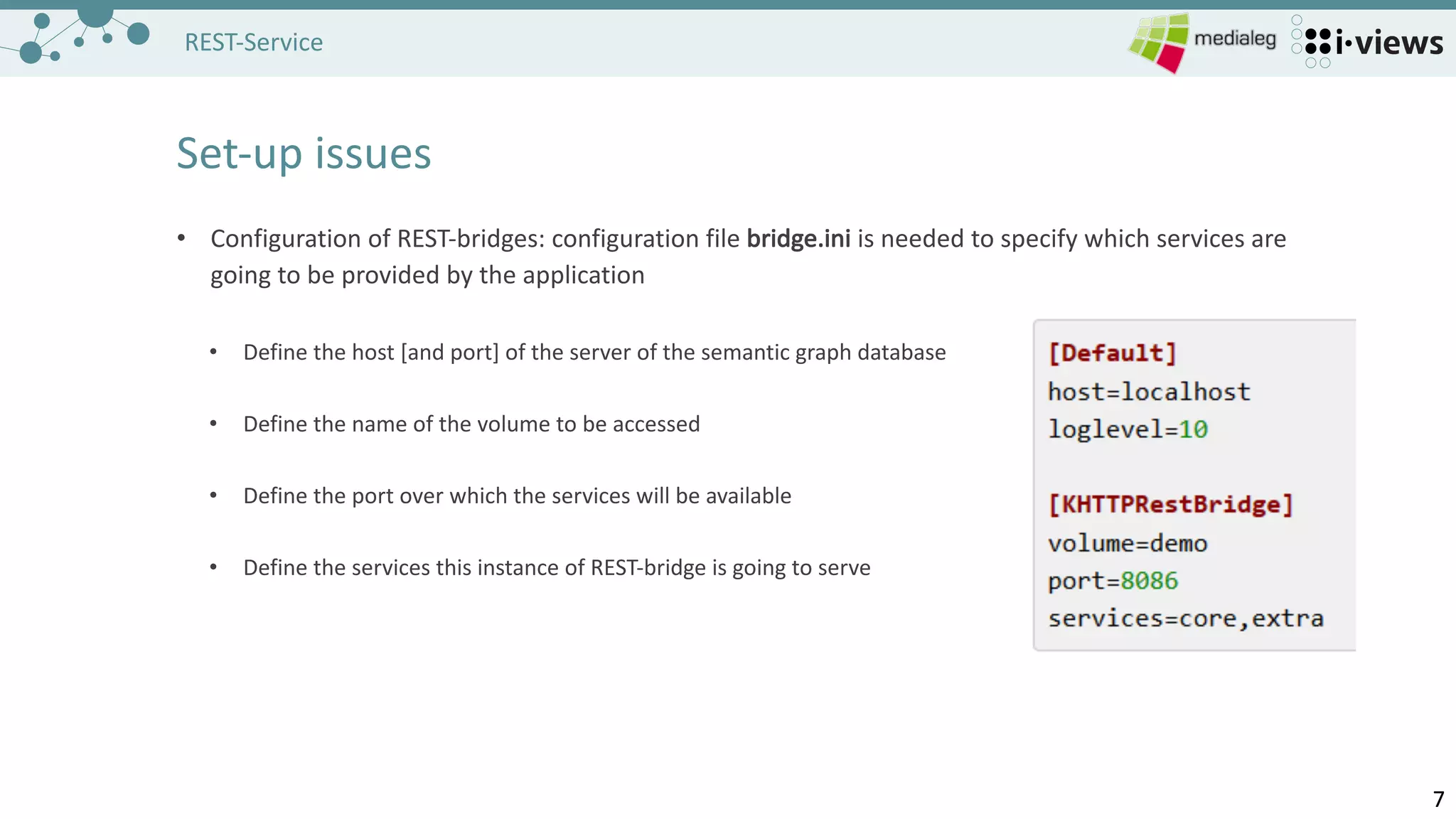Click the [Default] section header in code
Screen dimensions: 1456x819
1113,353
